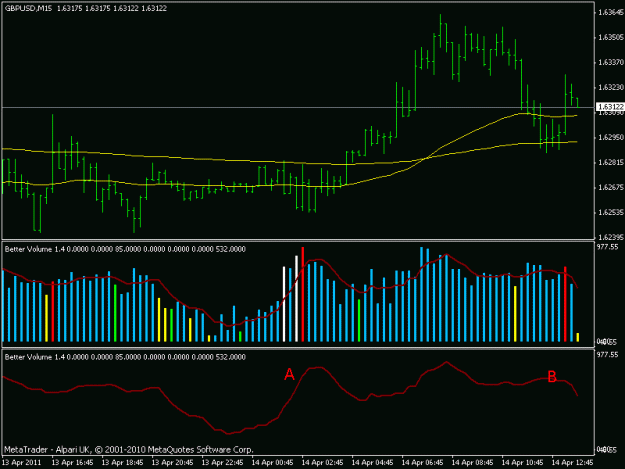
Task: Click the 1.63645 price axis value
Action: [610, 13]
